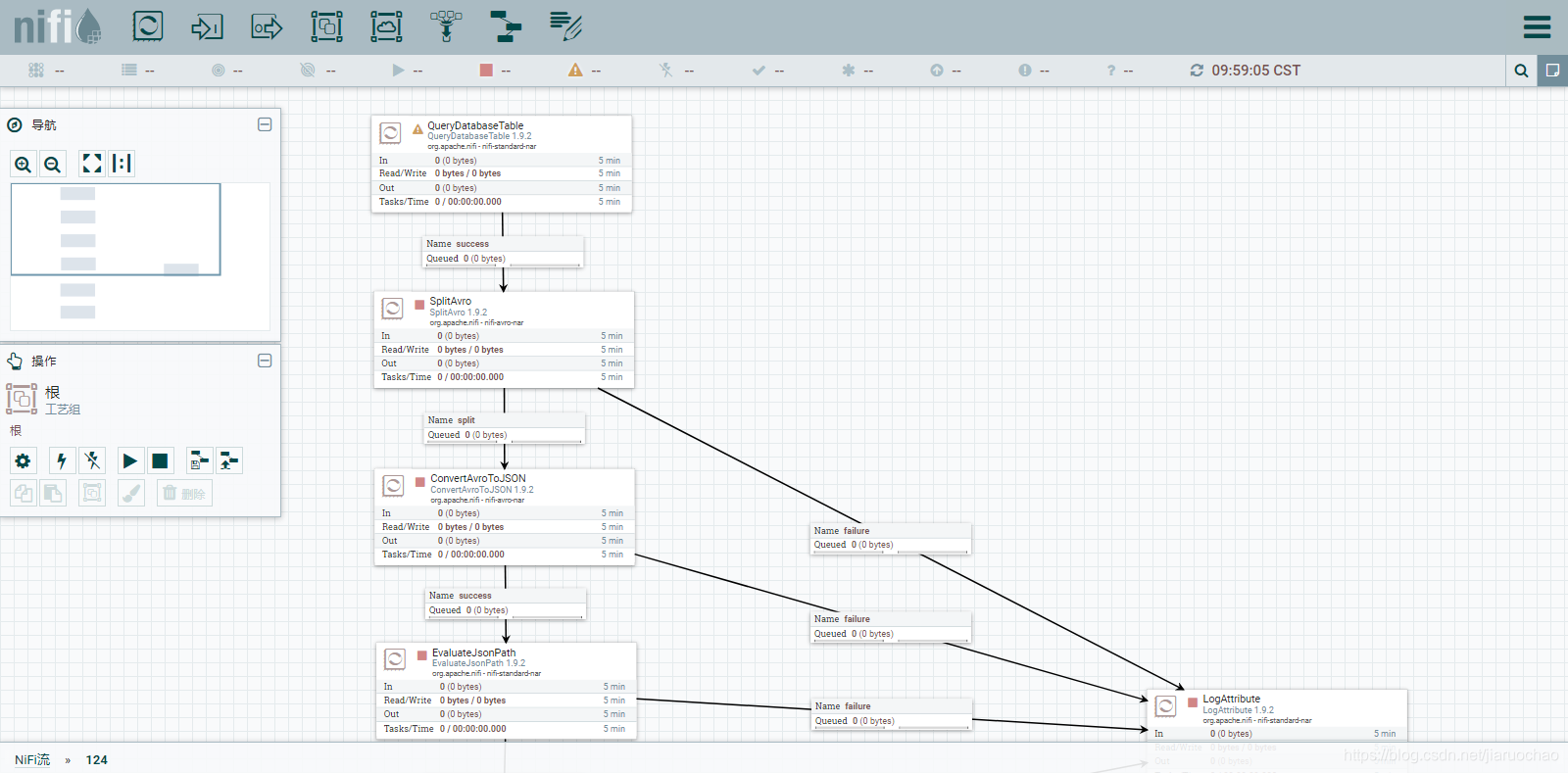Image resolution: width=1568 pixels, height=773 pixels.
Task: Click the Copy icon in operate panel
Action: [24, 493]
